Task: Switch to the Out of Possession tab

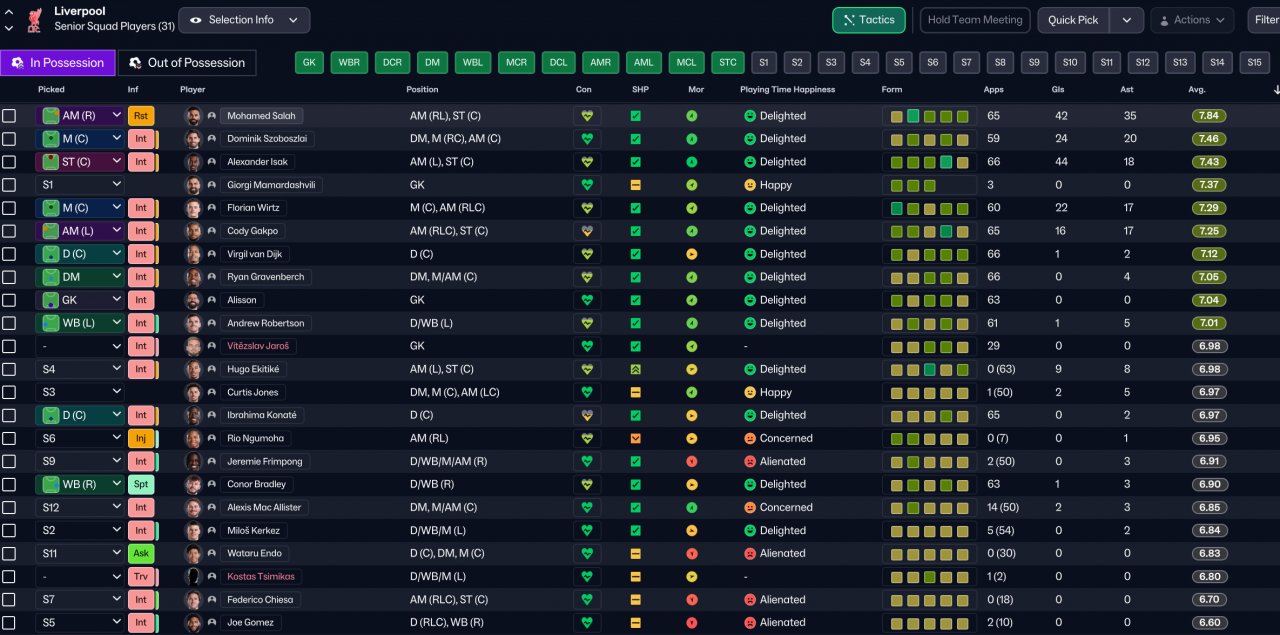Action: (x=187, y=63)
